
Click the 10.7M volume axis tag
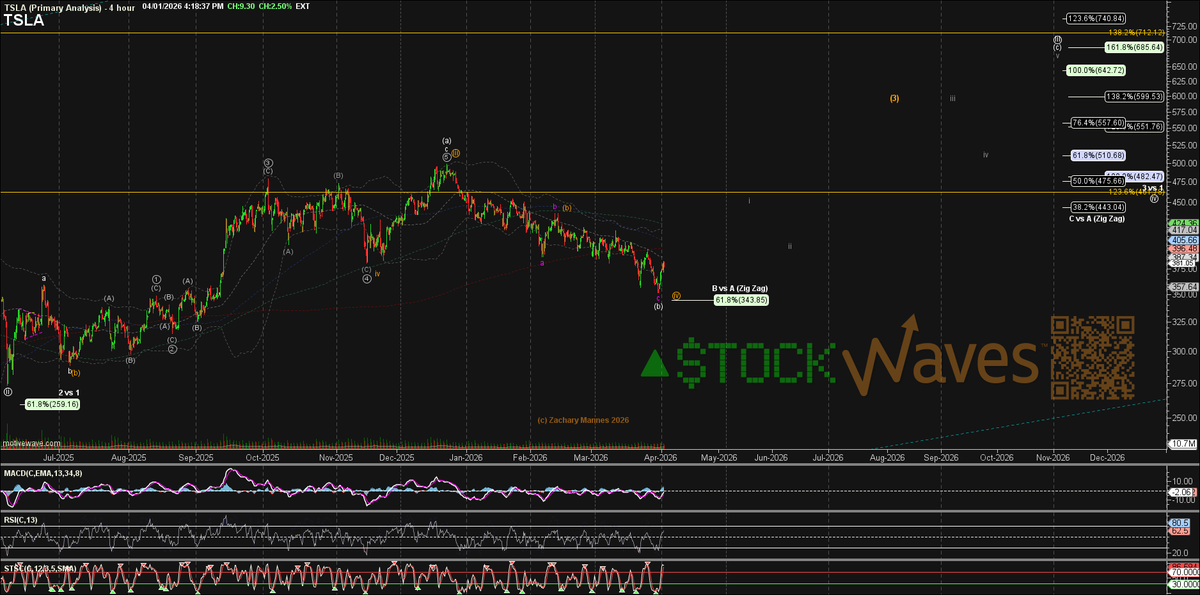[x=1183, y=443]
